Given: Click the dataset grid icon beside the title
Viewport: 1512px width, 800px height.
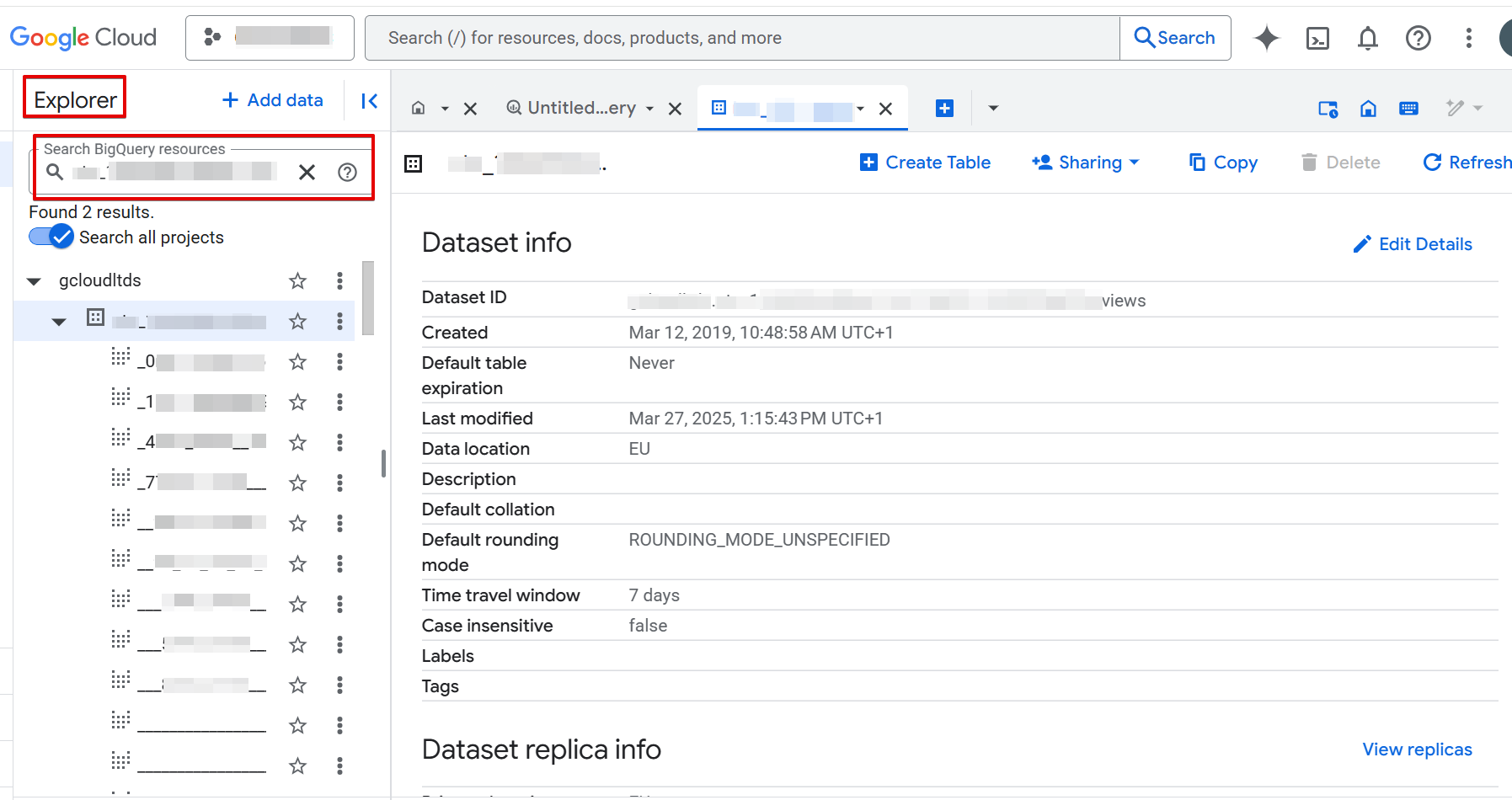Looking at the screenshot, I should (414, 163).
